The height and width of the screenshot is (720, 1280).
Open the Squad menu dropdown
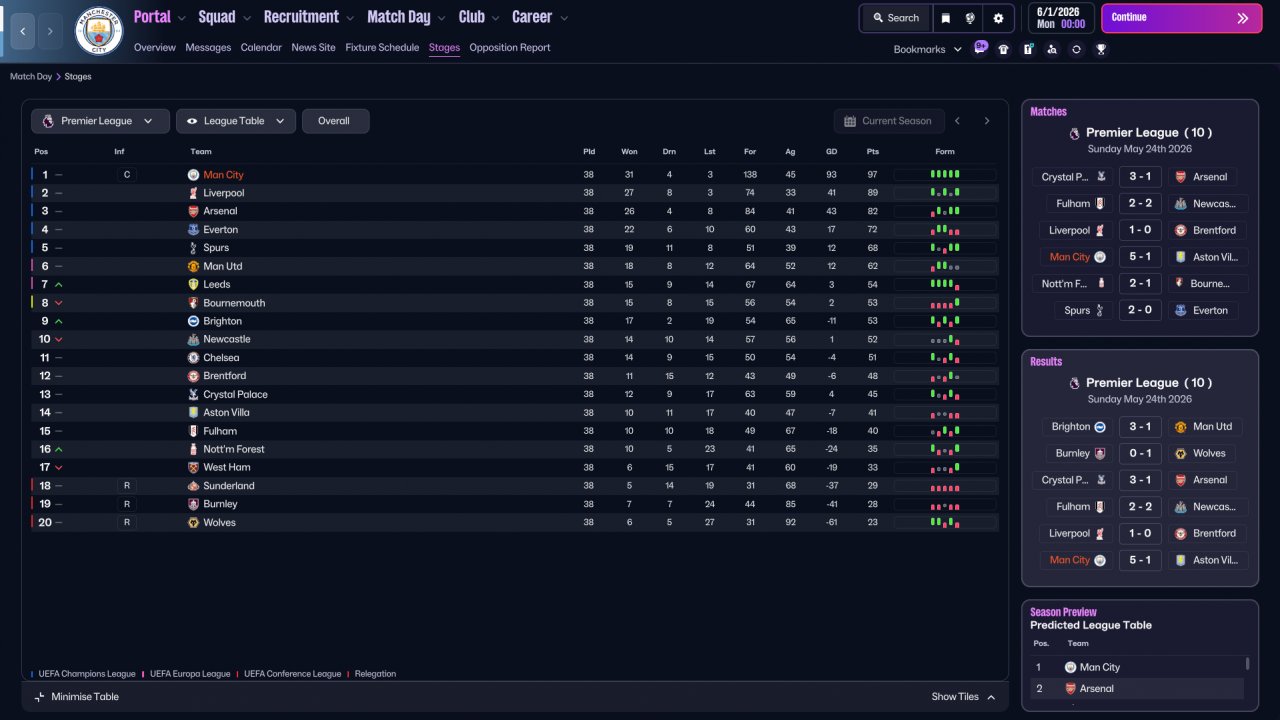click(x=226, y=17)
